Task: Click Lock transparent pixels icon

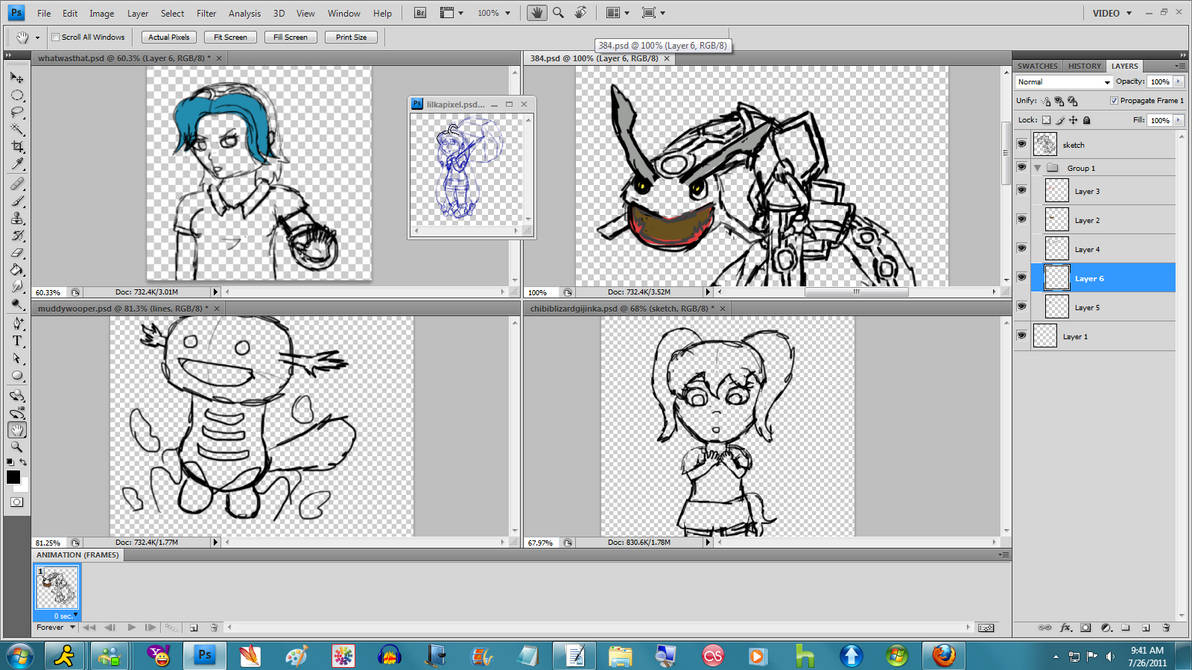Action: (x=1047, y=120)
